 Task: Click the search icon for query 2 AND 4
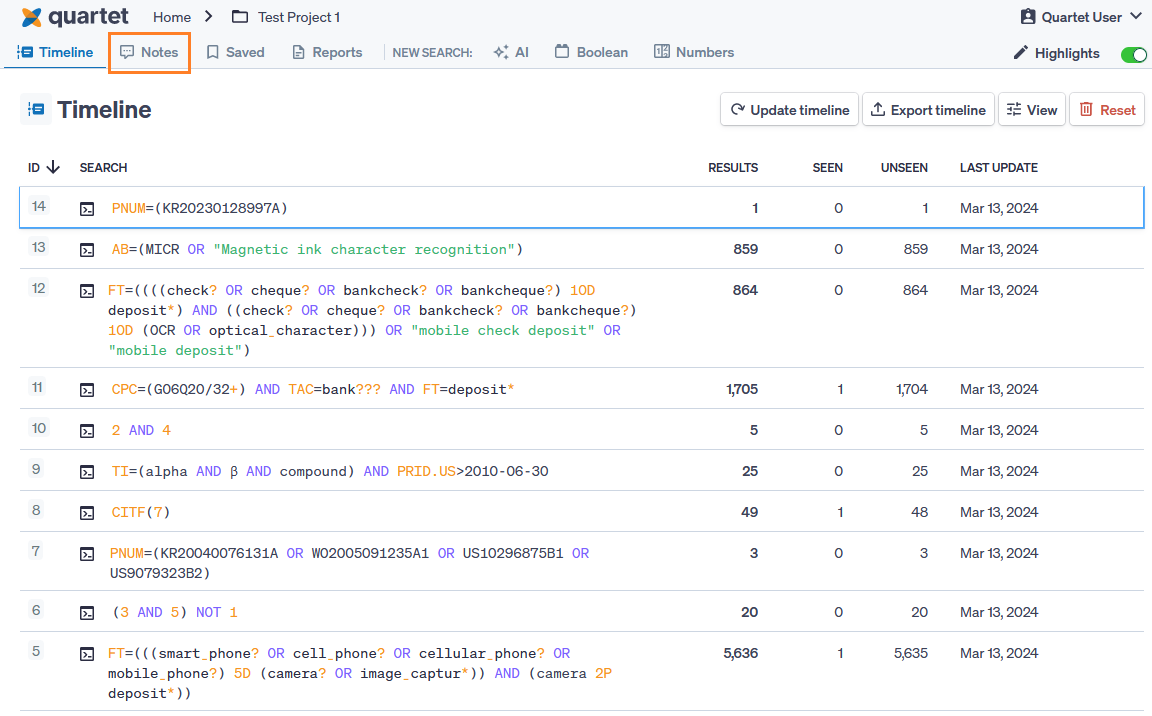click(88, 431)
